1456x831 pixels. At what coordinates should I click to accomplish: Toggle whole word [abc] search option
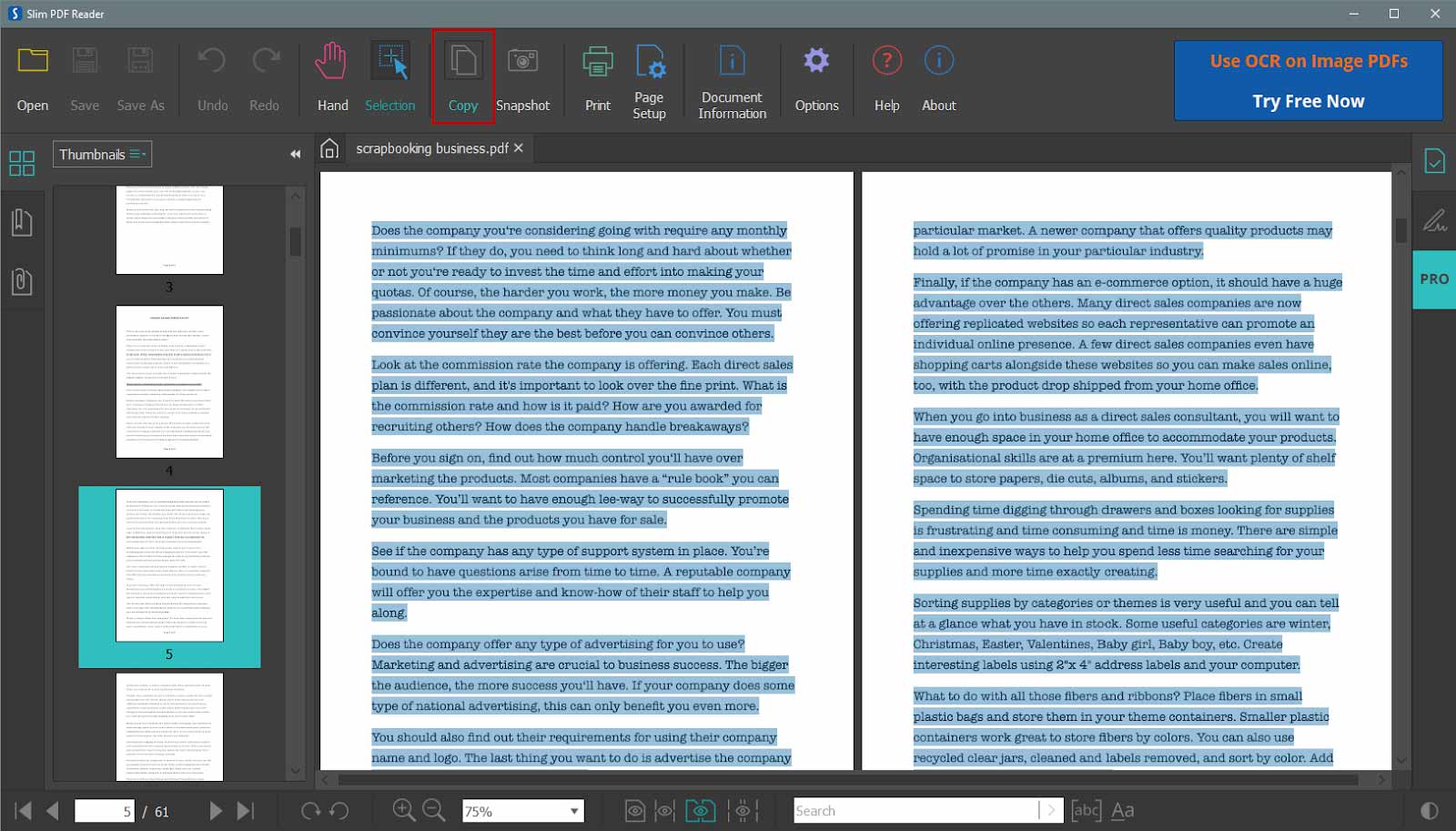pos(1086,810)
